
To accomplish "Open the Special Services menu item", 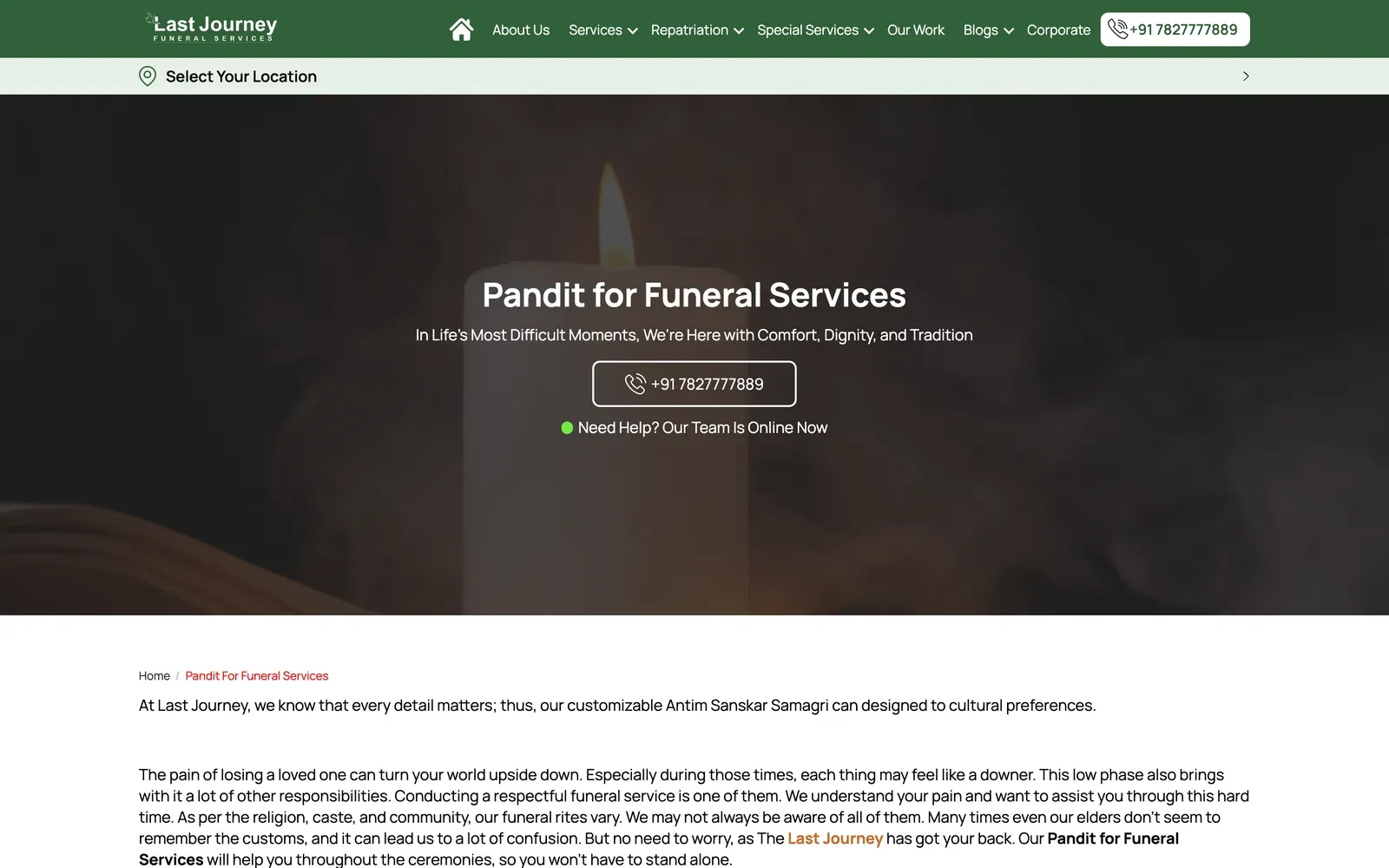I will (807, 30).
